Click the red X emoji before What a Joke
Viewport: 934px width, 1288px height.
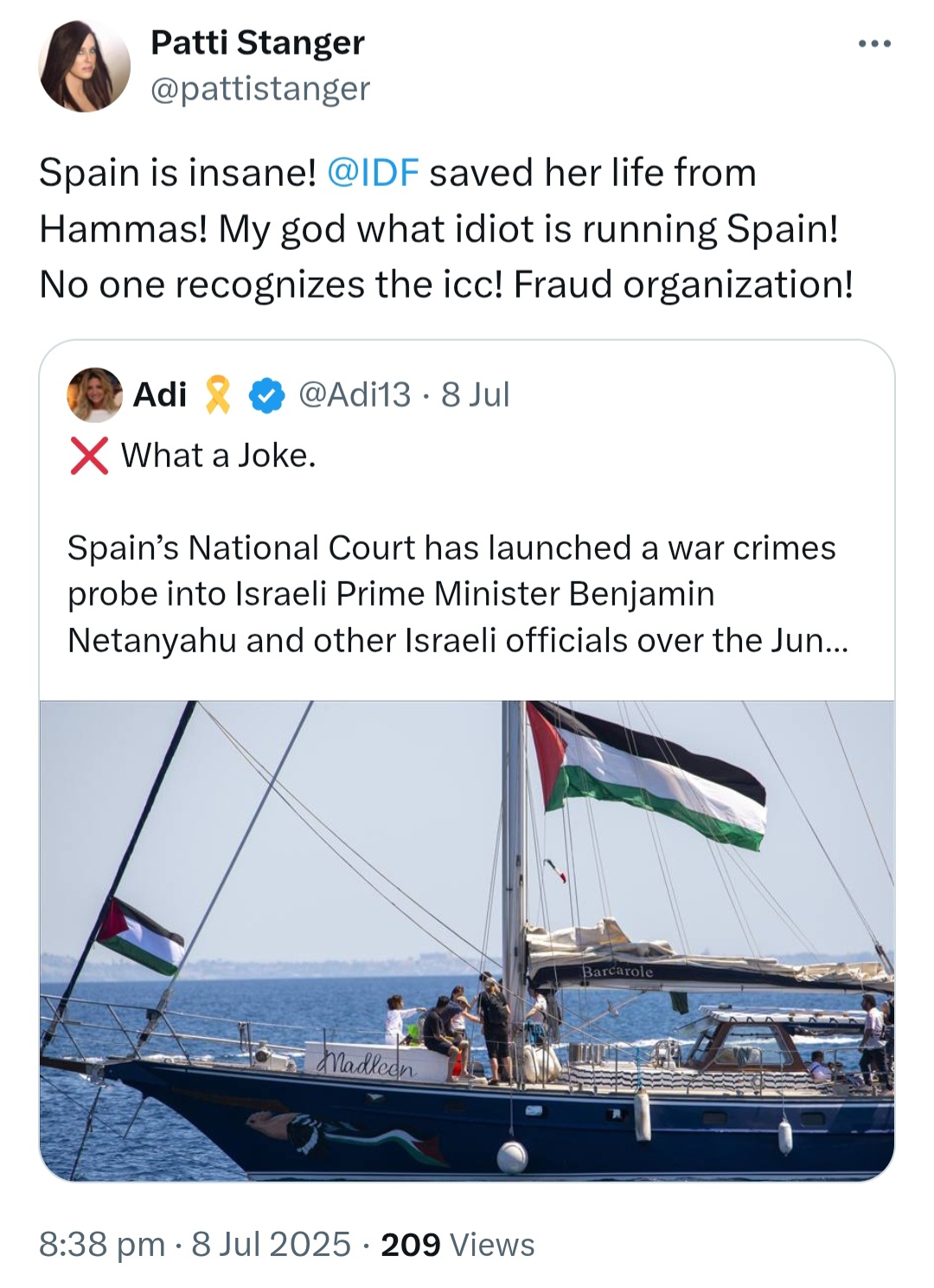tap(89, 456)
